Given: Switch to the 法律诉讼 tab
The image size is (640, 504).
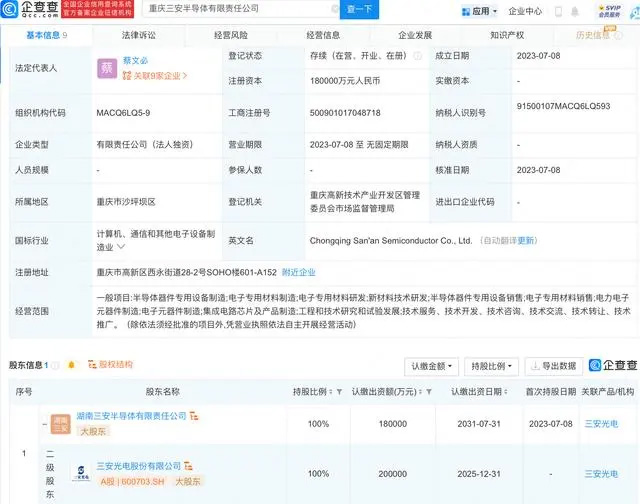Looking at the screenshot, I should (139, 34).
